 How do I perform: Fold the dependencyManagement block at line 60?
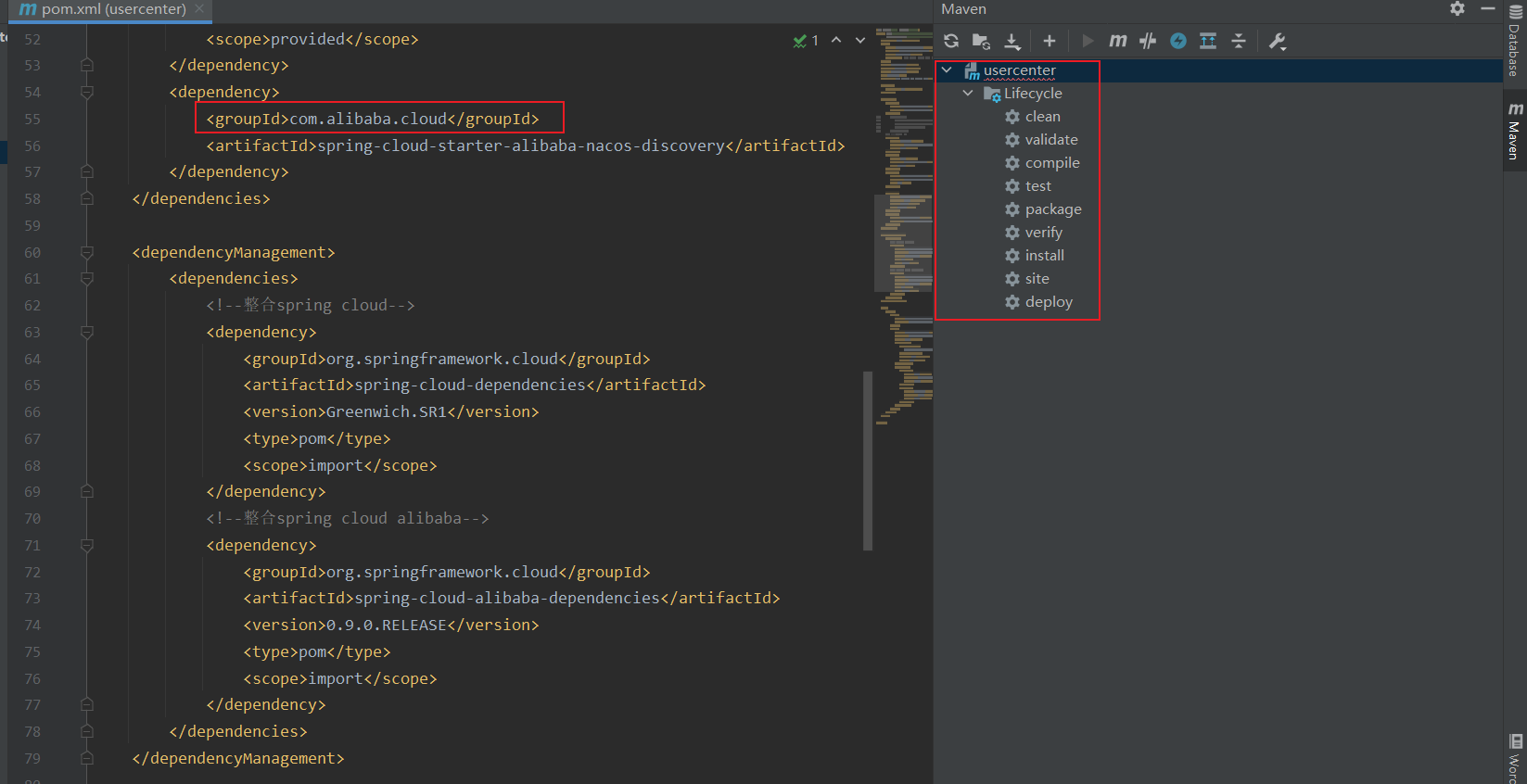click(x=87, y=253)
